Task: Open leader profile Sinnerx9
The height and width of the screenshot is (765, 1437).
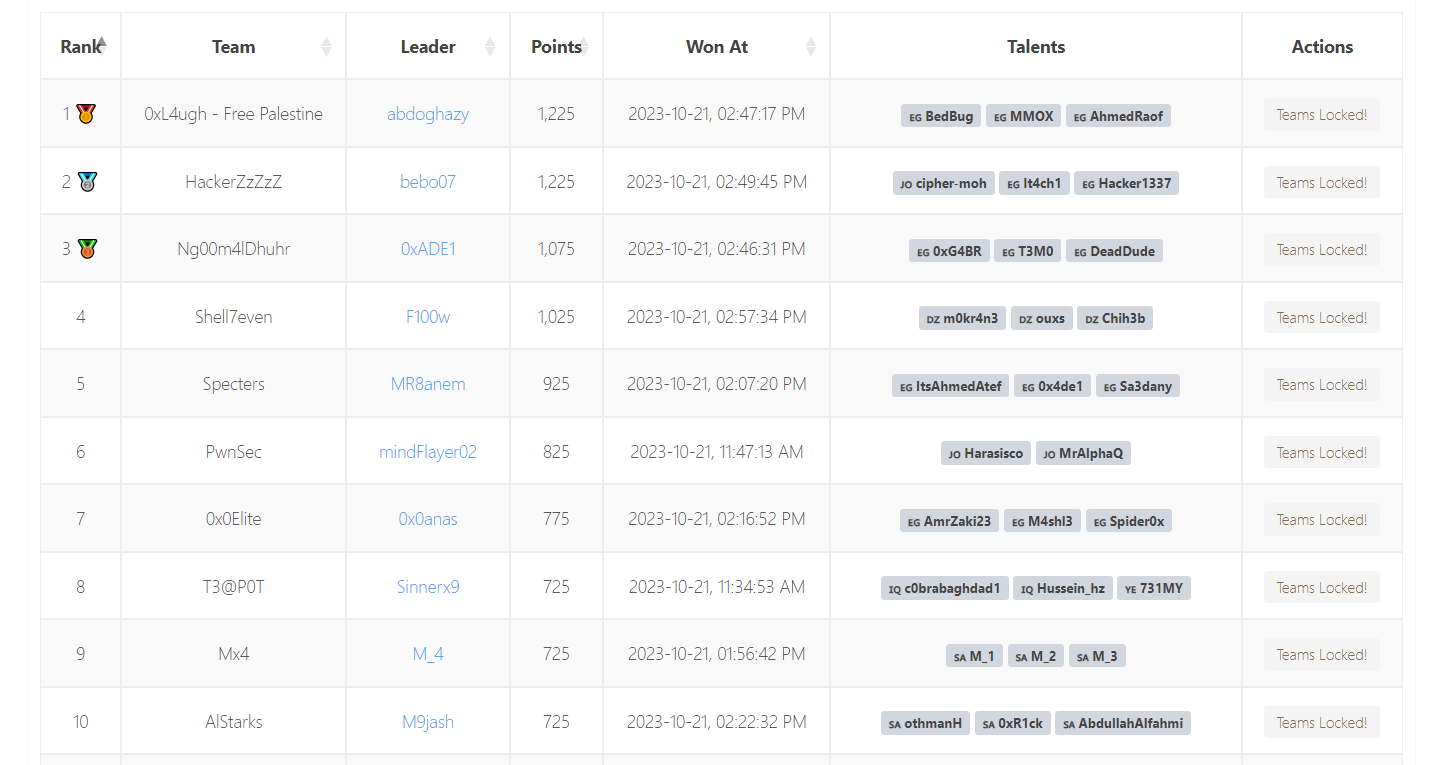Action: pyautogui.click(x=428, y=587)
